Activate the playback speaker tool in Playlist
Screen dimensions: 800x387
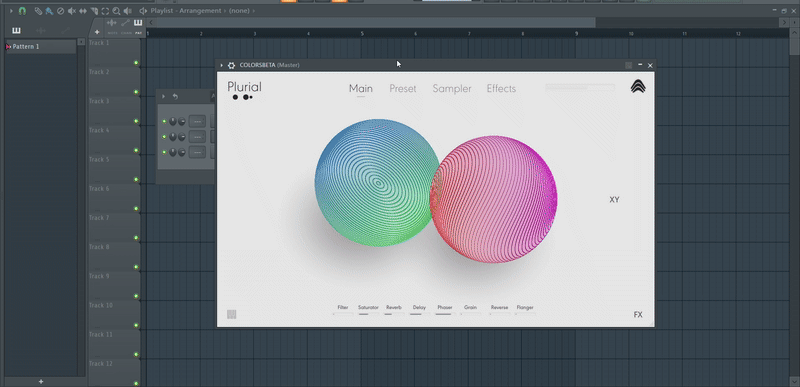(128, 11)
